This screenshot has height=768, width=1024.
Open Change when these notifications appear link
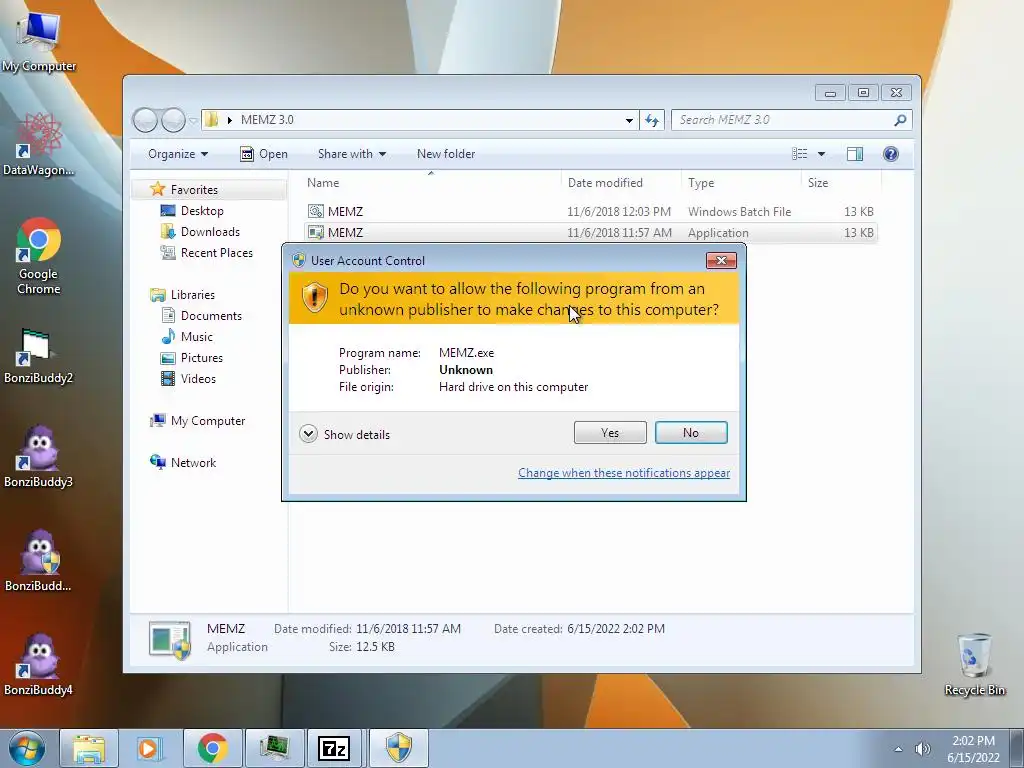624,473
